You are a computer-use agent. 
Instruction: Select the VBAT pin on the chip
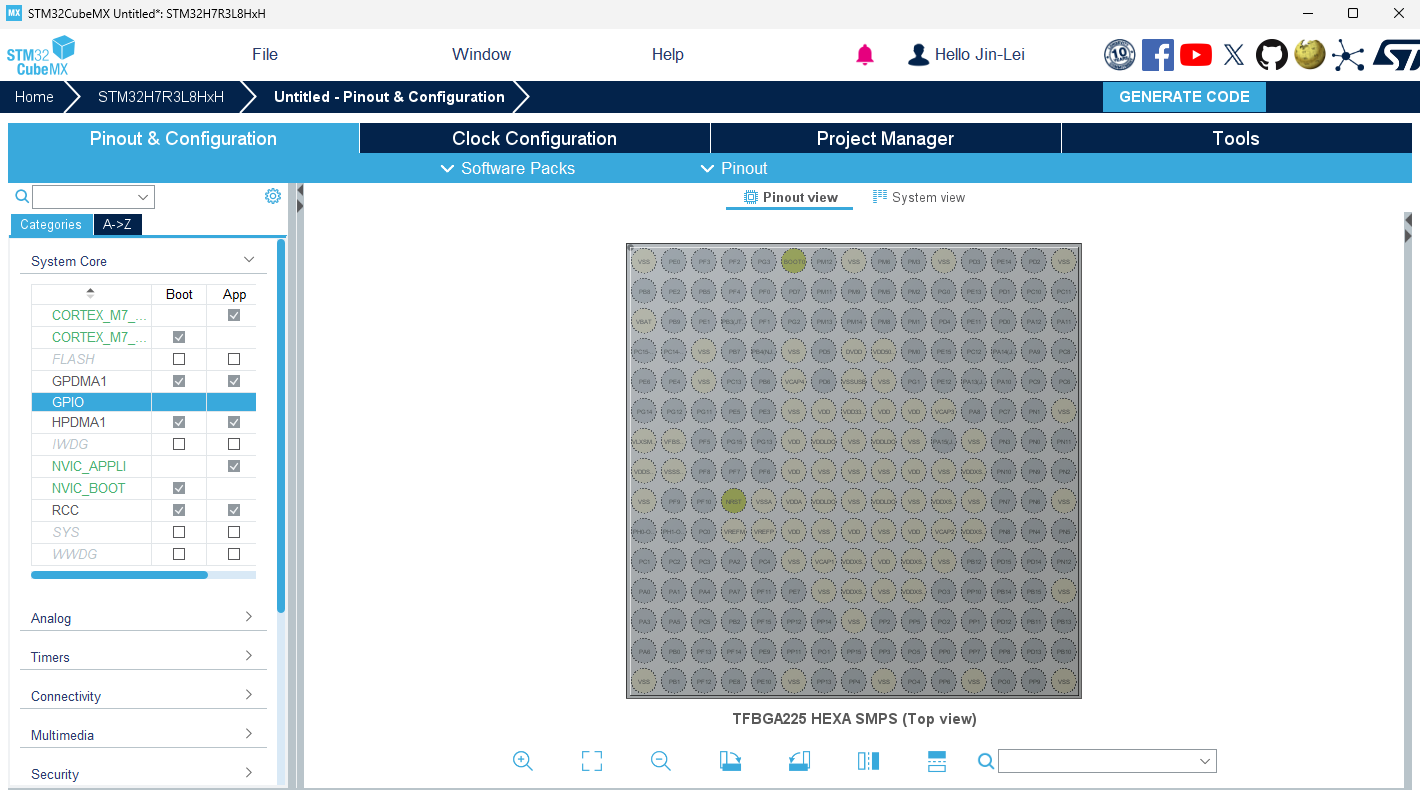click(643, 321)
